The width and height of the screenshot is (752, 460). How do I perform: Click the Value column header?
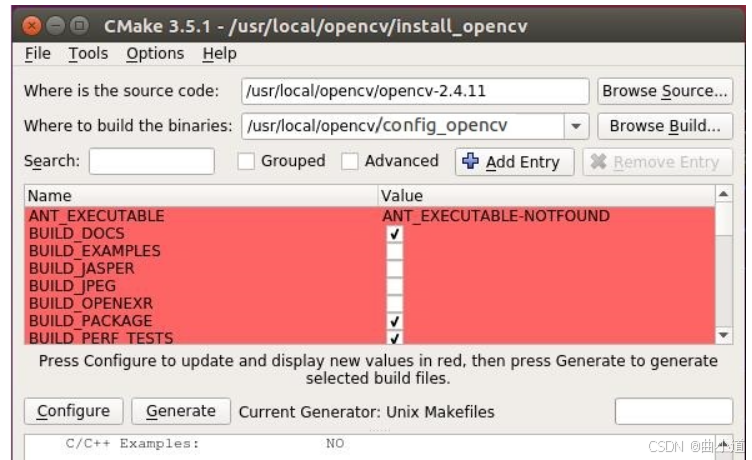(x=546, y=196)
